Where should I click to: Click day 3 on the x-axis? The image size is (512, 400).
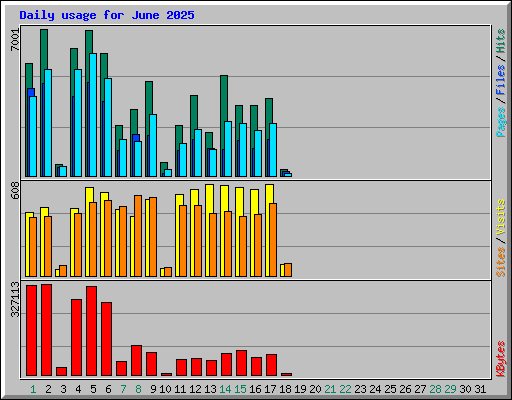63,389
